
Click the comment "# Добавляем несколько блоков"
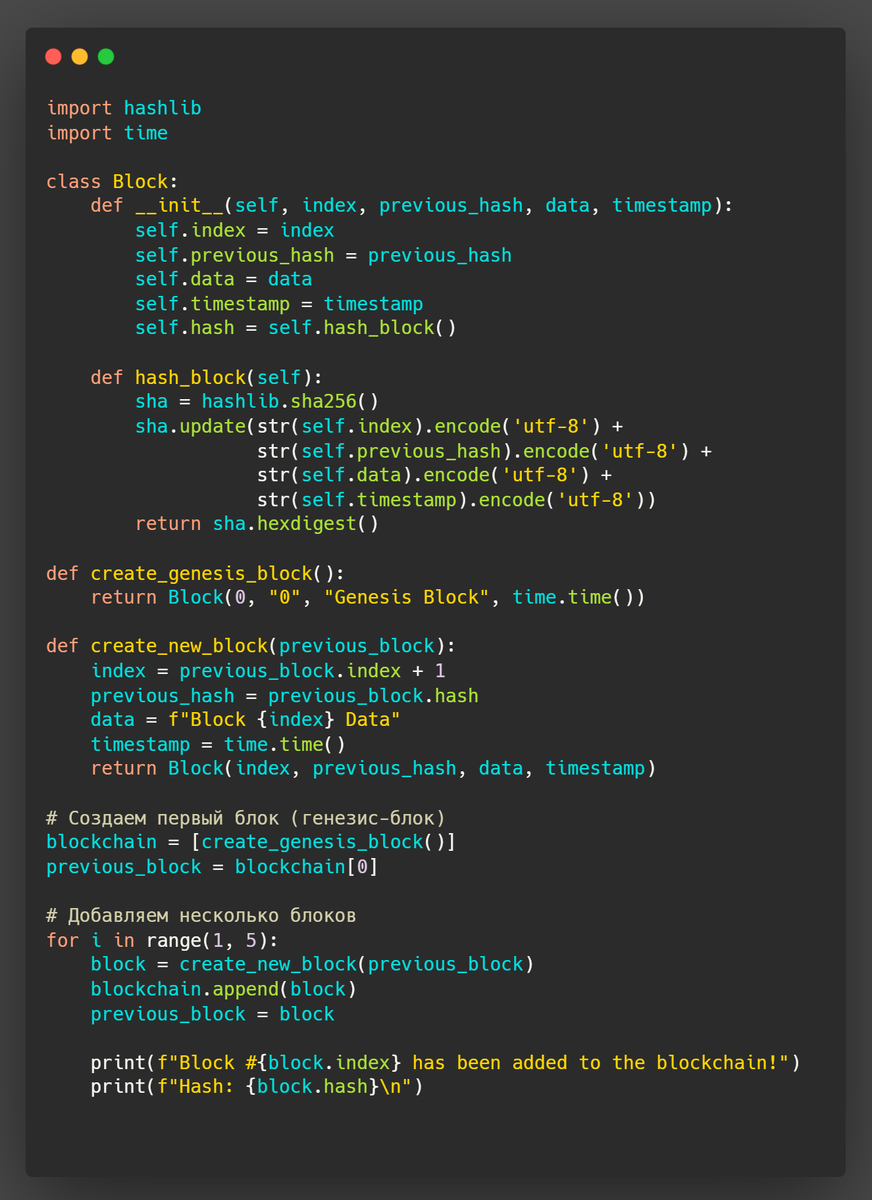pyautogui.click(x=201, y=916)
